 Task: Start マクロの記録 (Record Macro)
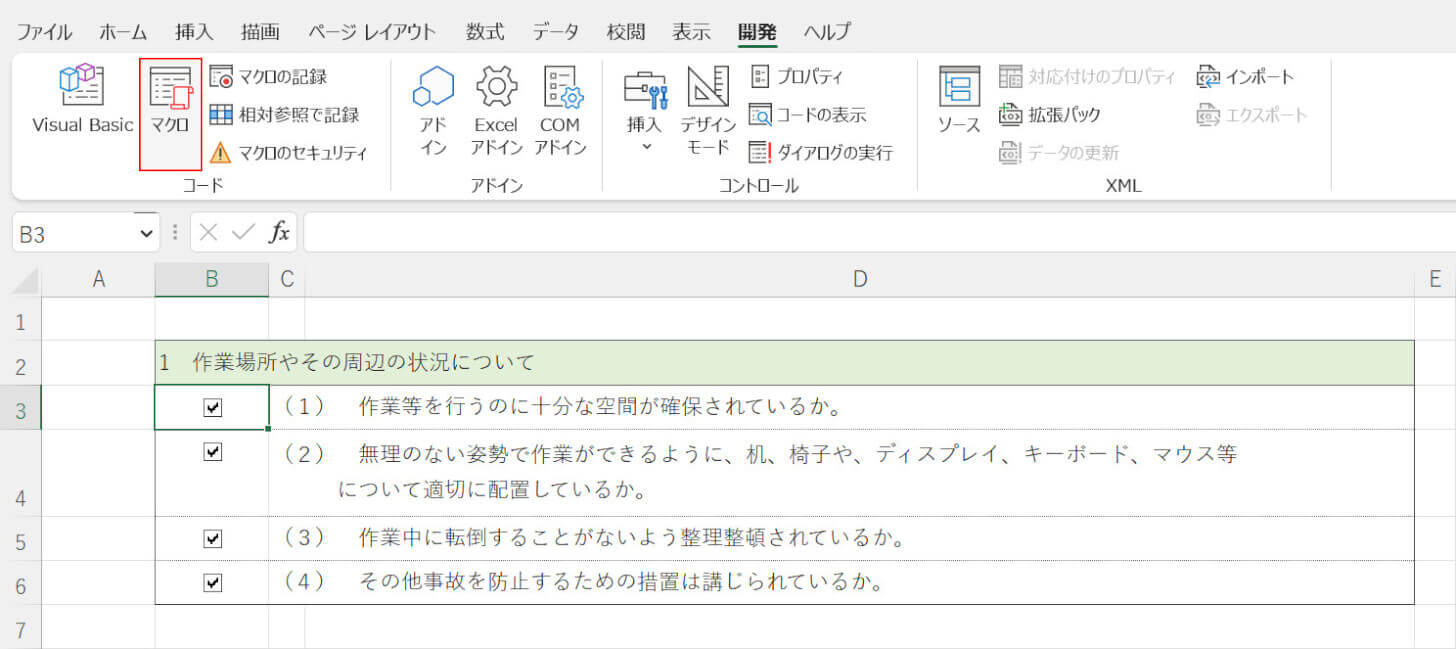(290, 75)
